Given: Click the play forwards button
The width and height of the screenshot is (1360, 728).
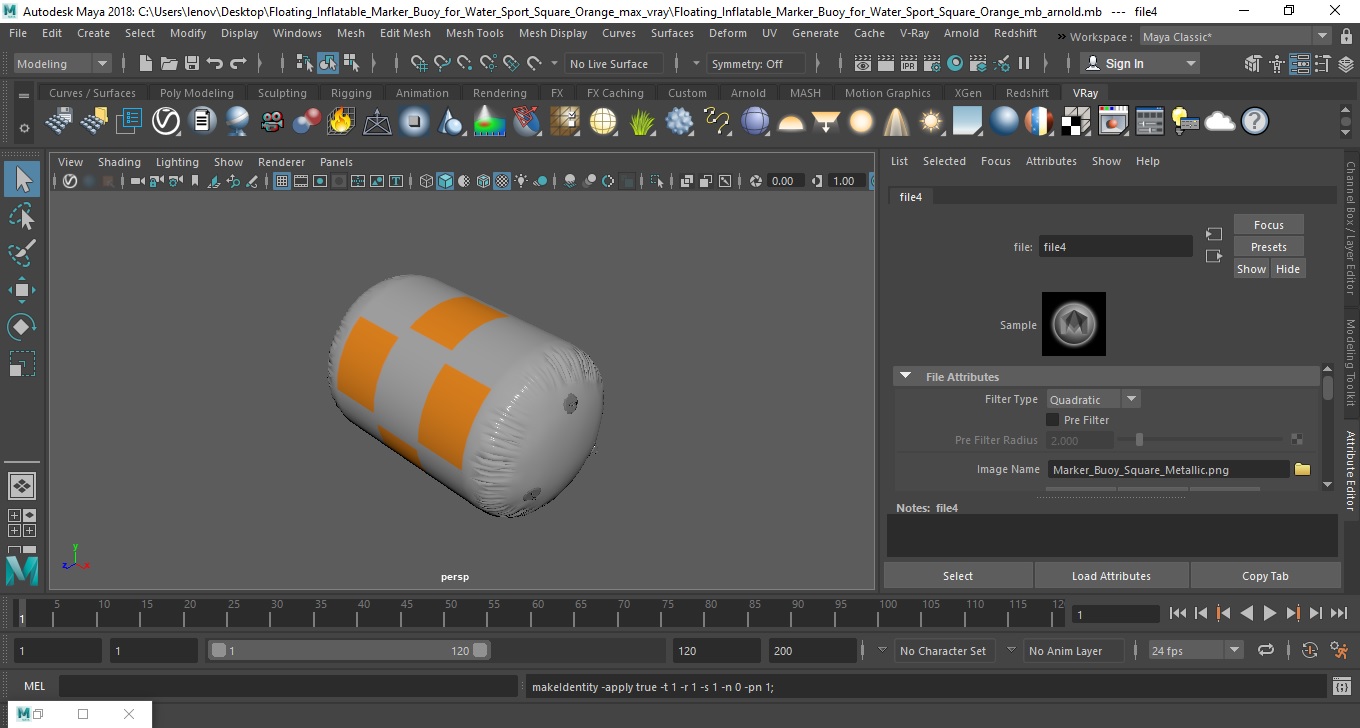Looking at the screenshot, I should click(1270, 613).
